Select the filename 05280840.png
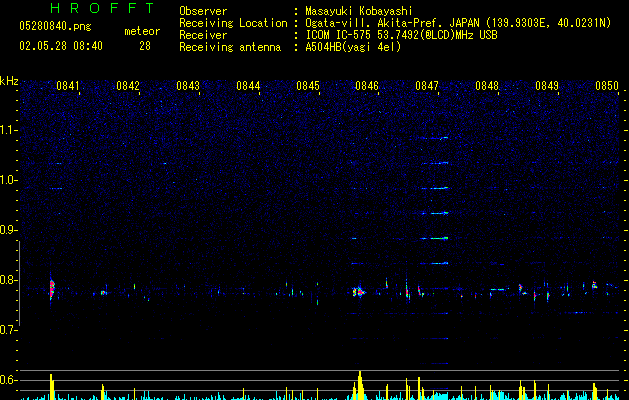This screenshot has width=629, height=400. click(x=55, y=26)
